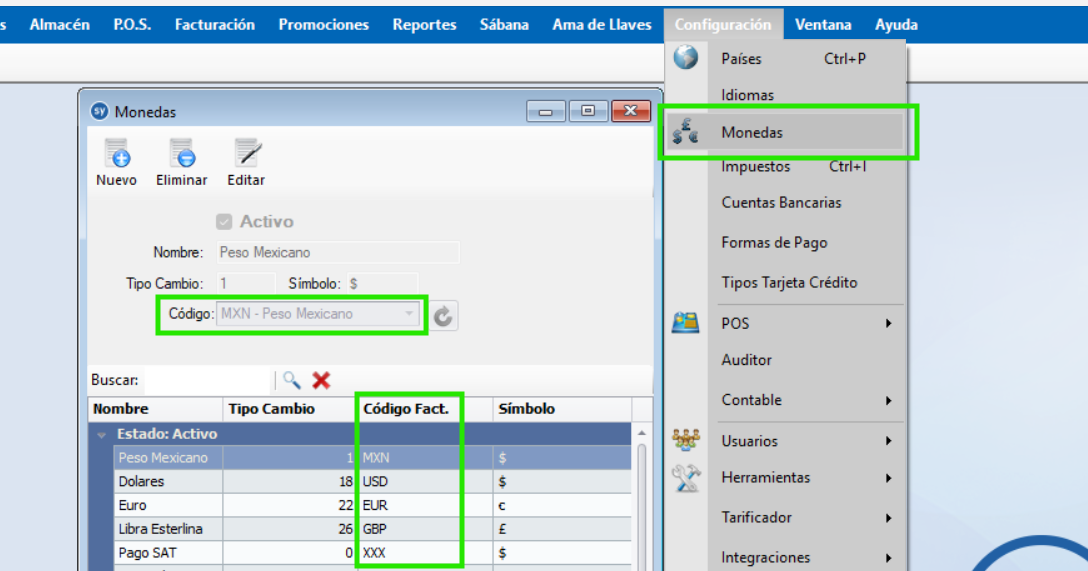Open the Almacén menu
The width and height of the screenshot is (1088, 571).
pos(60,24)
